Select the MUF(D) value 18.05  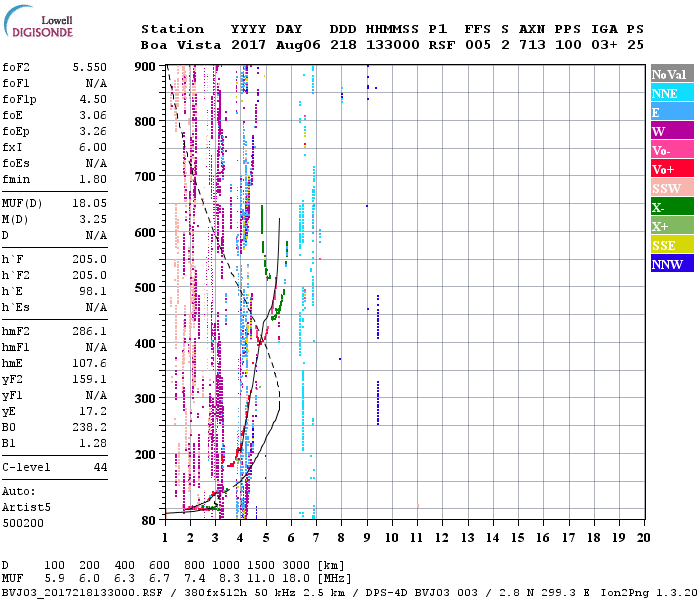click(89, 203)
